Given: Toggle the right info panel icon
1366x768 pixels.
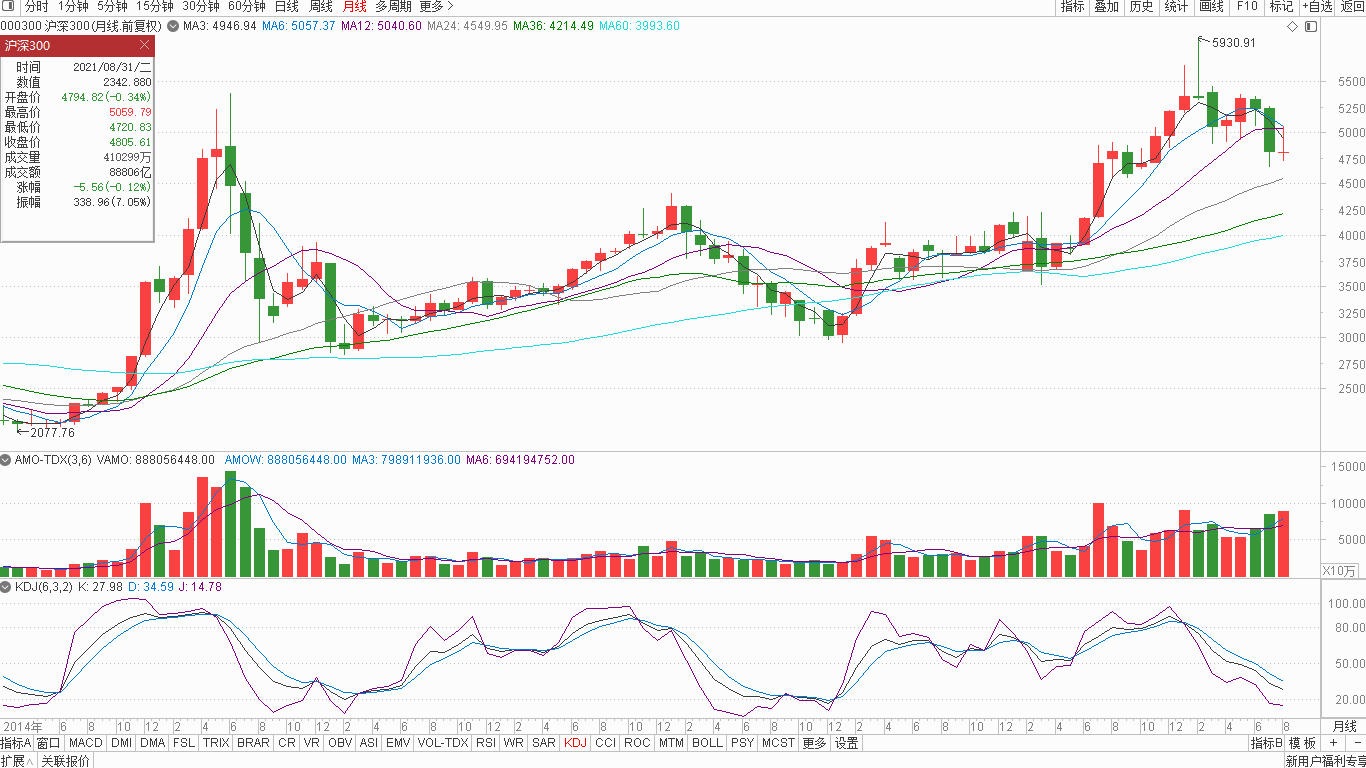Looking at the screenshot, I should (1311, 26).
